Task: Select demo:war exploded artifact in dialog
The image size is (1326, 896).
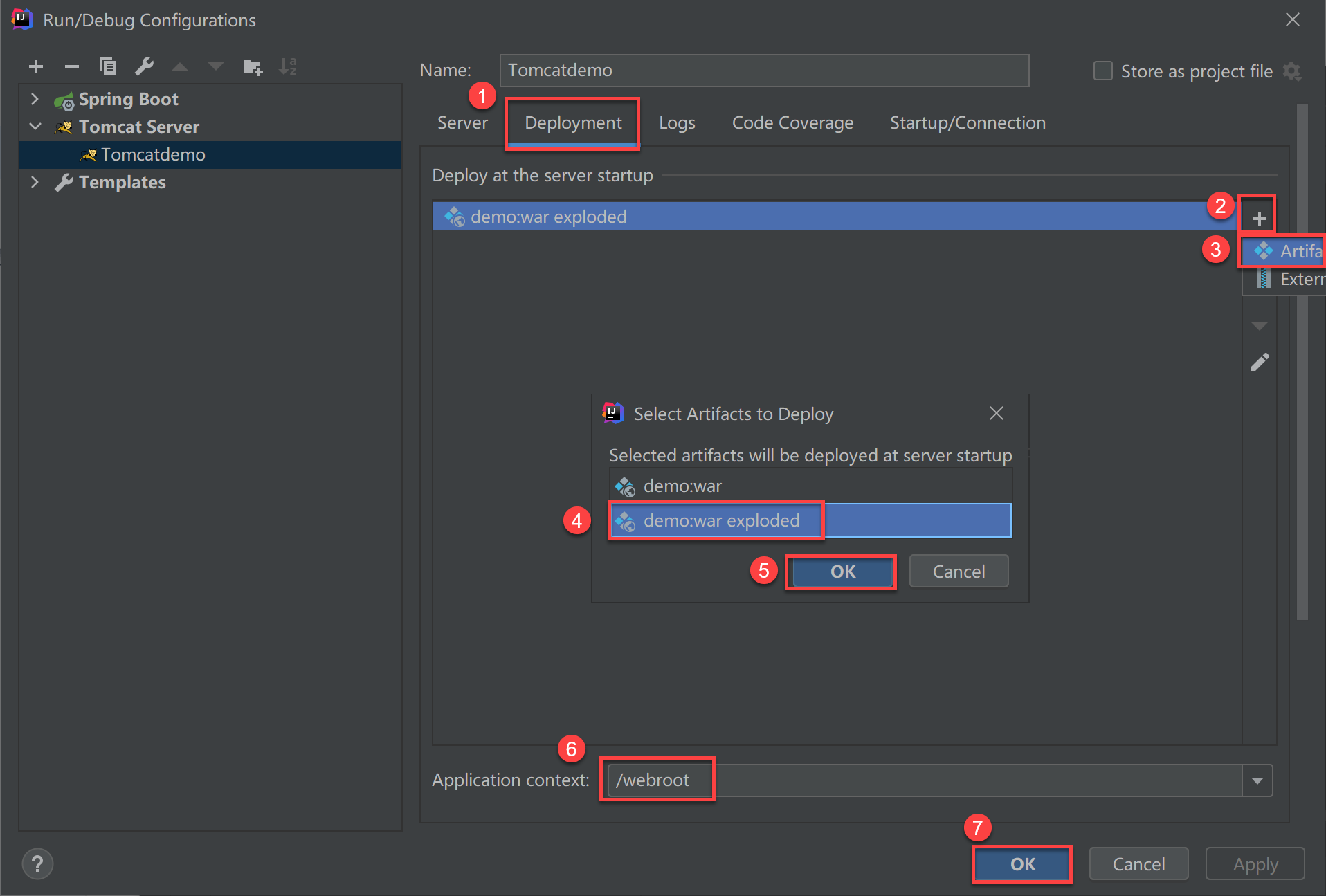Action: click(810, 520)
